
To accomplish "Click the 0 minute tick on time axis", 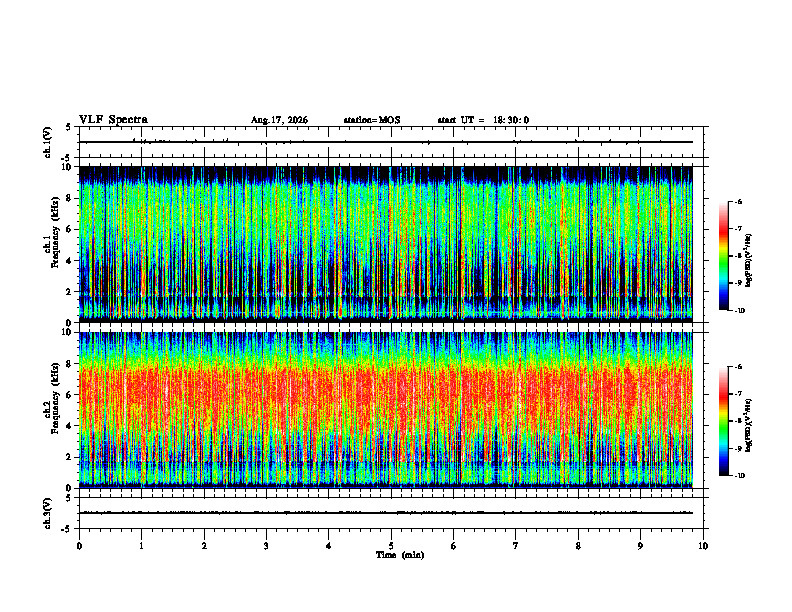I will [79, 546].
